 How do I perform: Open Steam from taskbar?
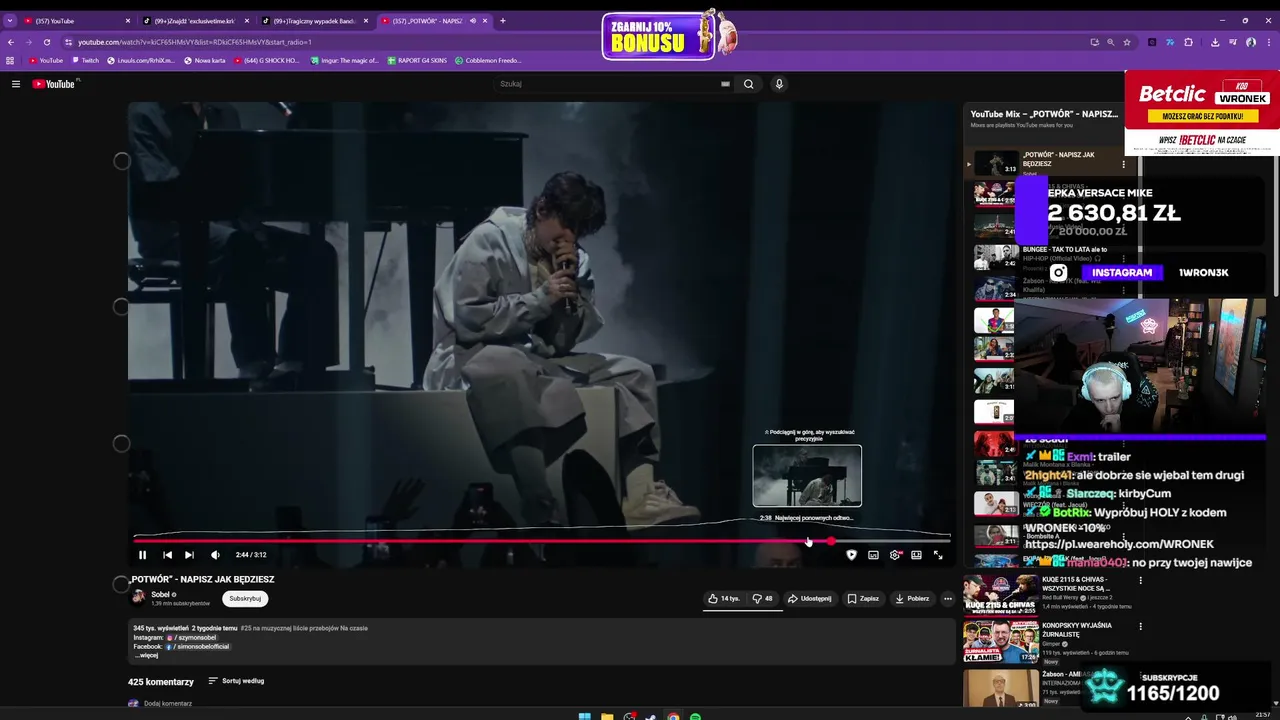point(651,716)
